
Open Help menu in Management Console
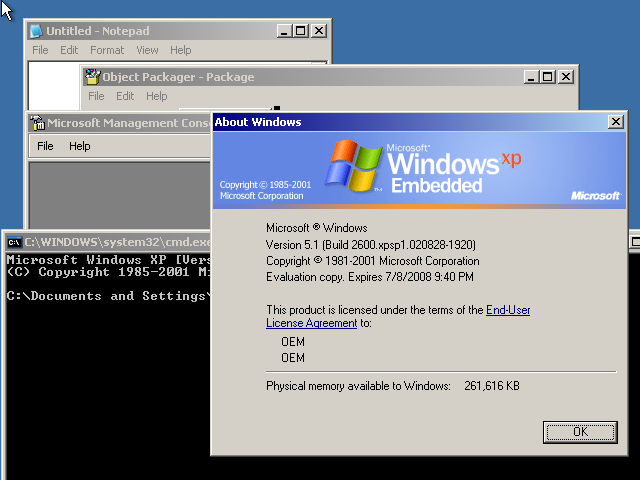(80, 146)
